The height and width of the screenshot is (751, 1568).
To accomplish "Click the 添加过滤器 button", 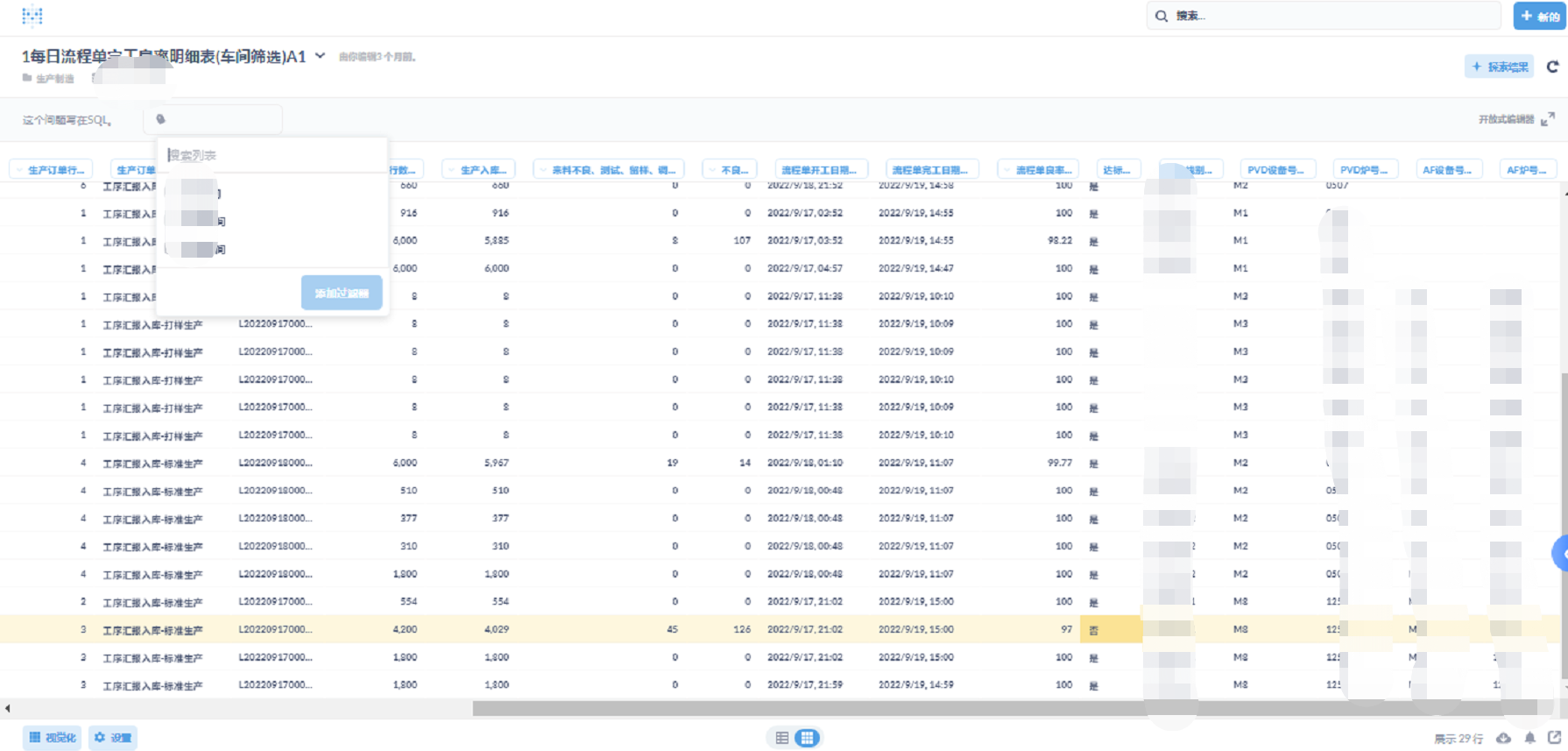I will (x=342, y=293).
